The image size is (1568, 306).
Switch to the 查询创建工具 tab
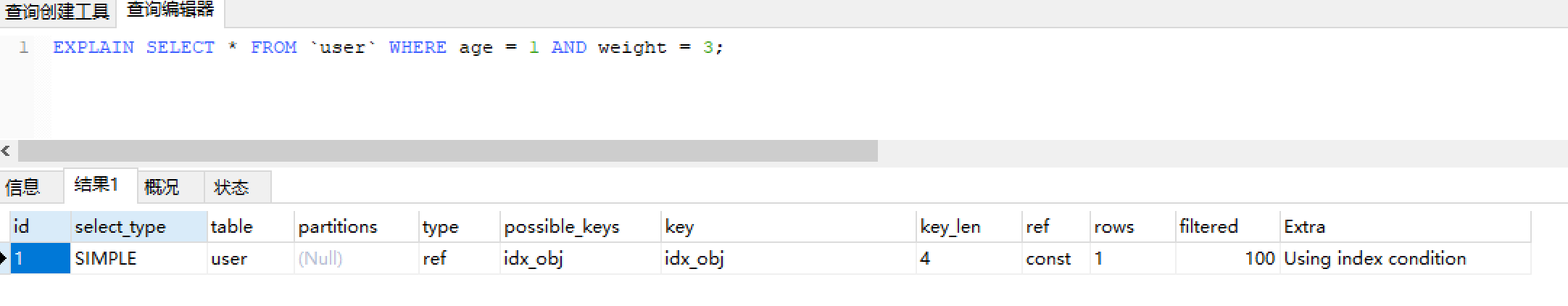click(57, 12)
